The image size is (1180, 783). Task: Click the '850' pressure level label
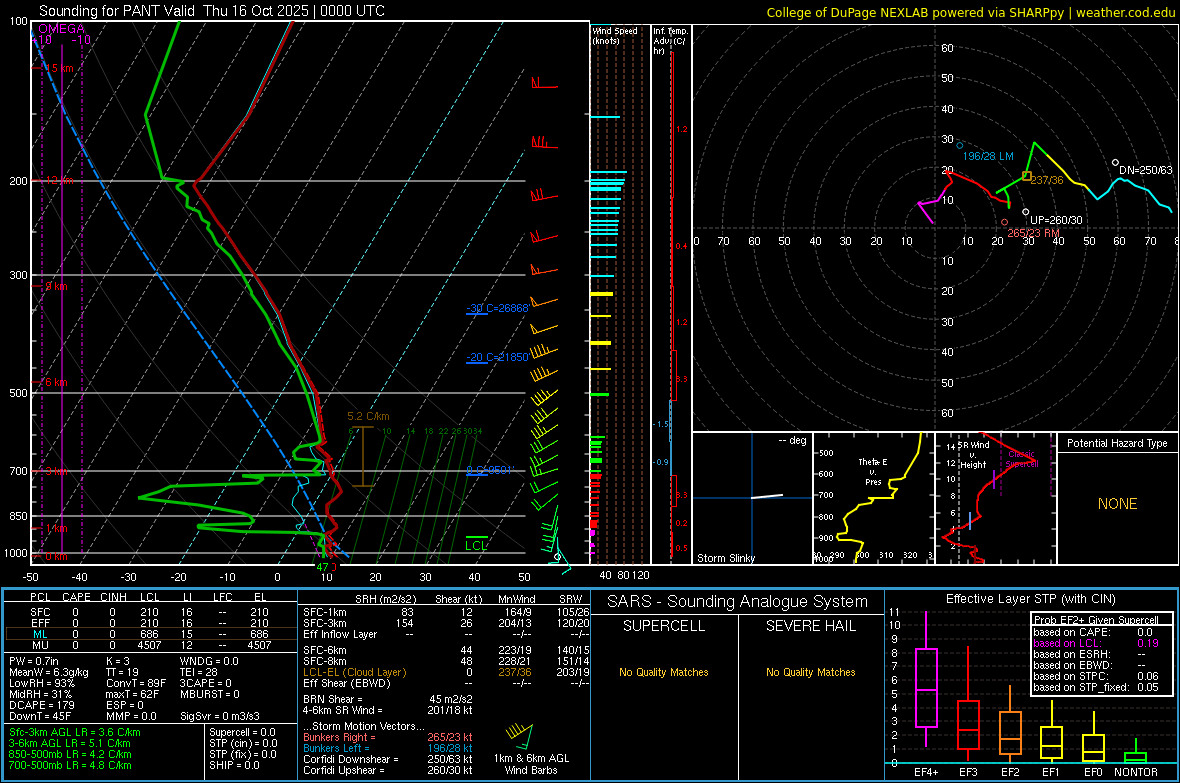point(18,516)
